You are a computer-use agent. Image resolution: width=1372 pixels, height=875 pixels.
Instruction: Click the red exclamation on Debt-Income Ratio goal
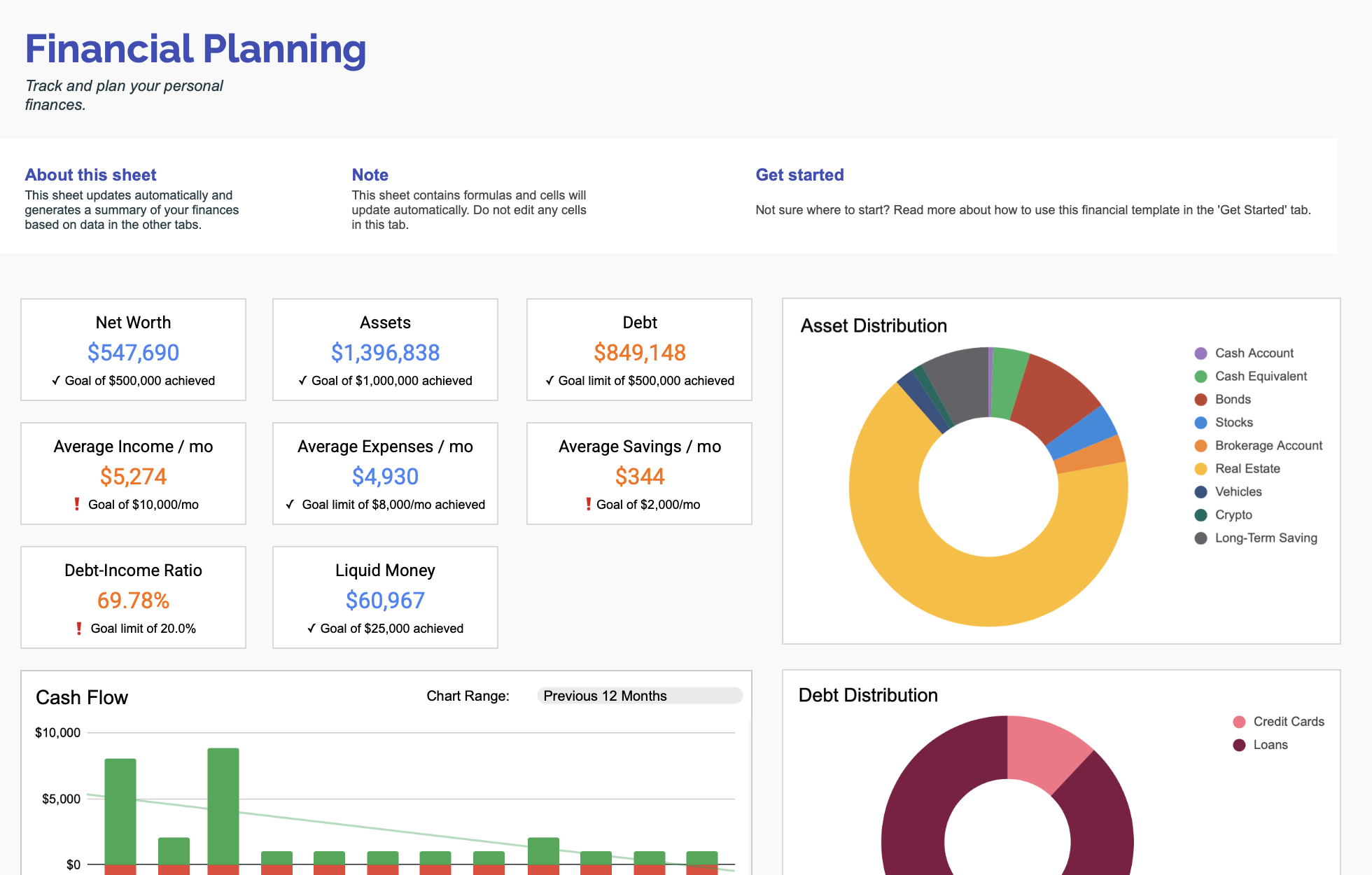79,627
